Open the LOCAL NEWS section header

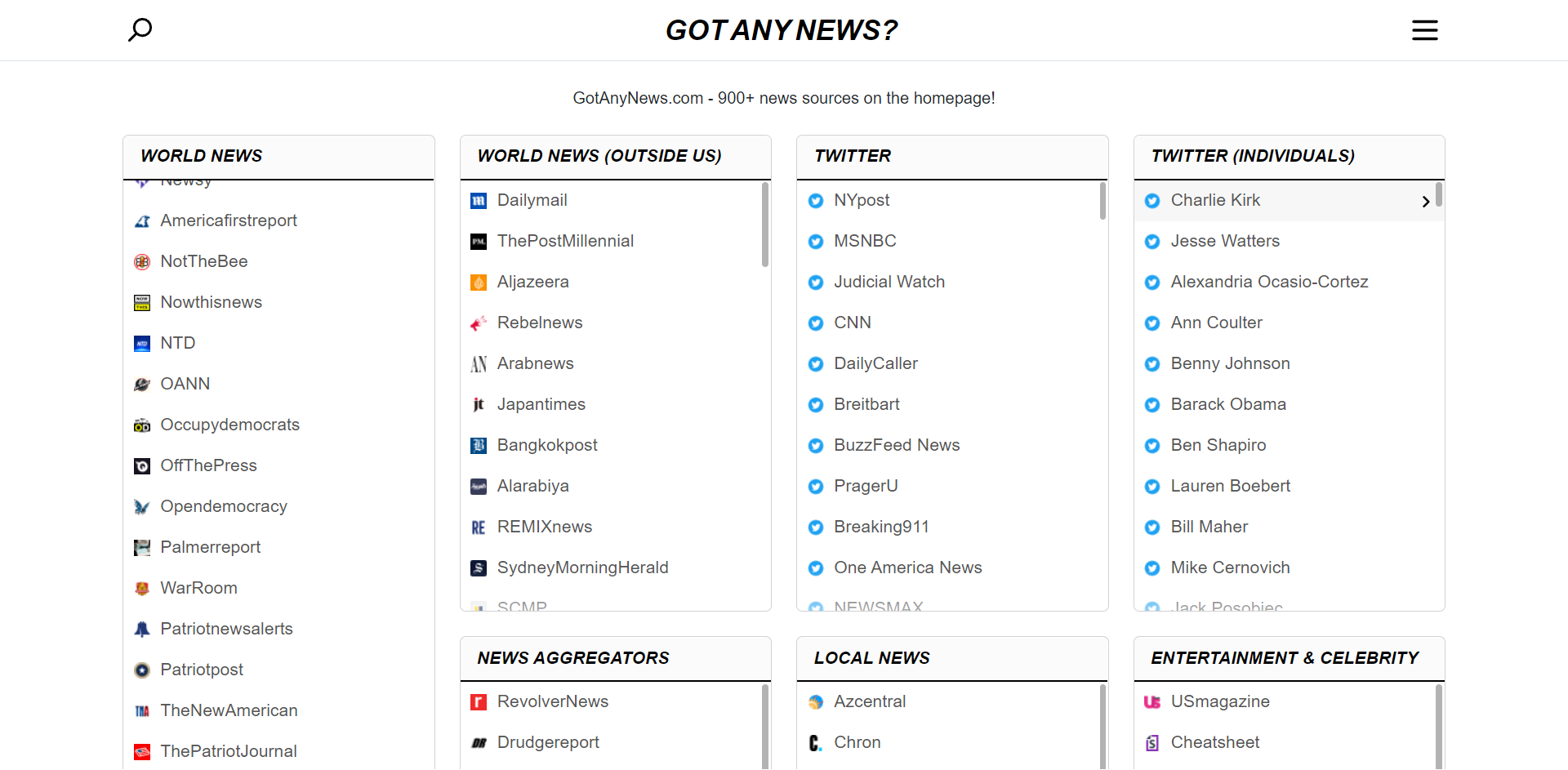click(952, 658)
